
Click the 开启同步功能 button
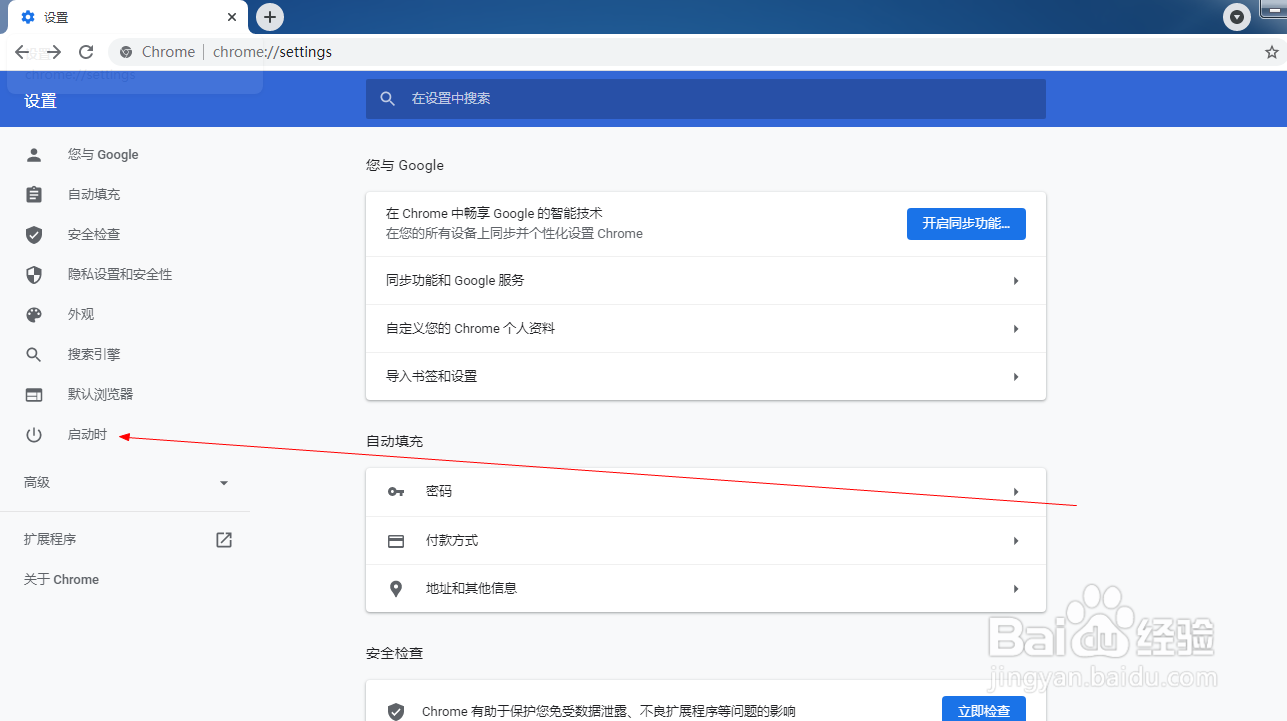(966, 224)
